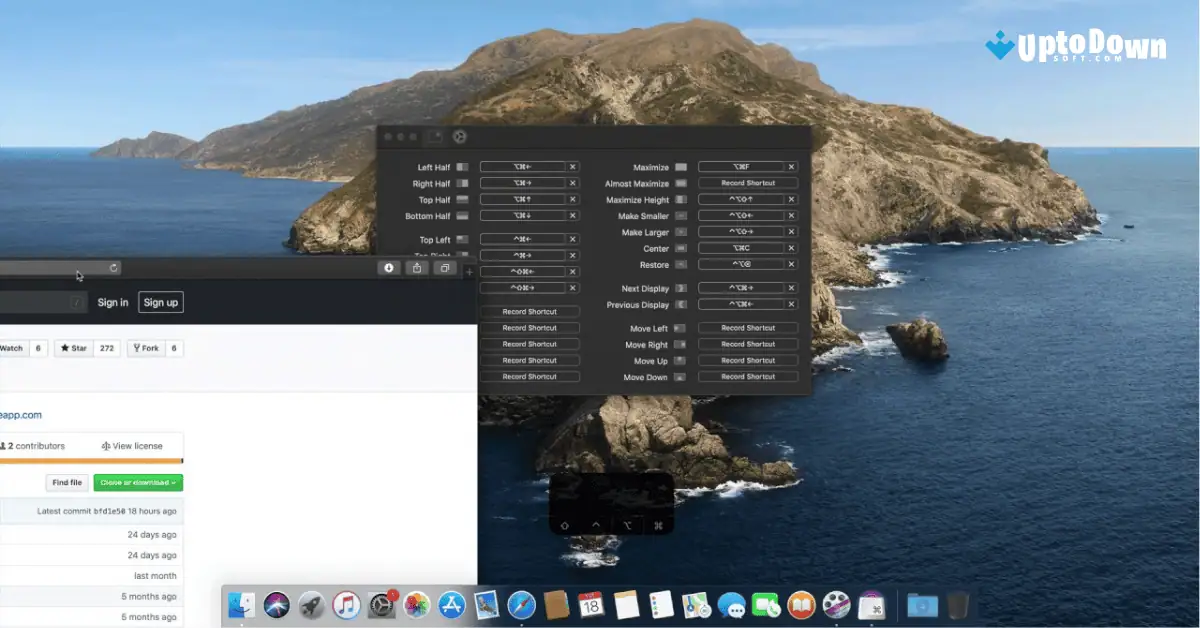The width and height of the screenshot is (1200, 628).
Task: Open Launchpad from the Dock
Action: pos(311,605)
